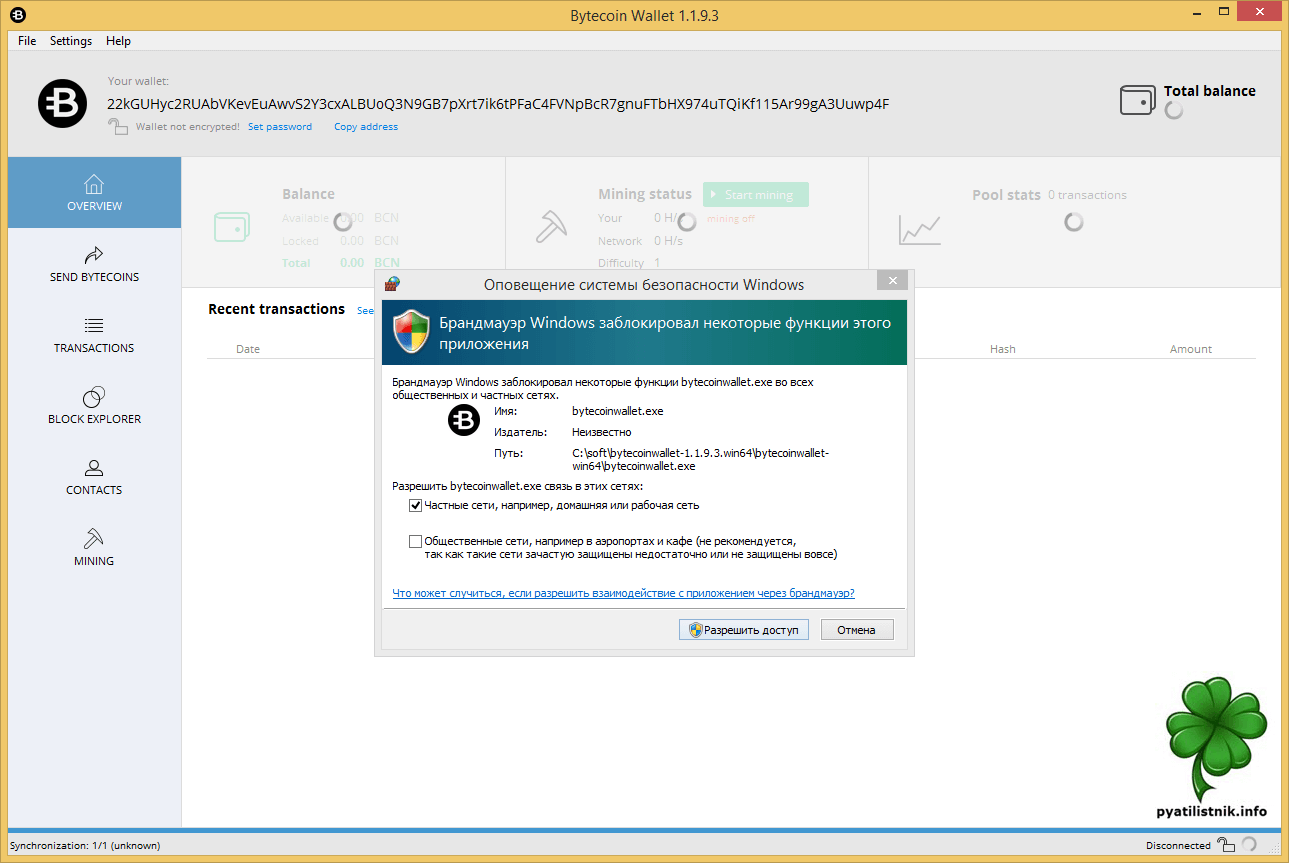The image size is (1289, 863).
Task: Toggle the private networks checkbox (Частные сети)
Action: [x=416, y=506]
